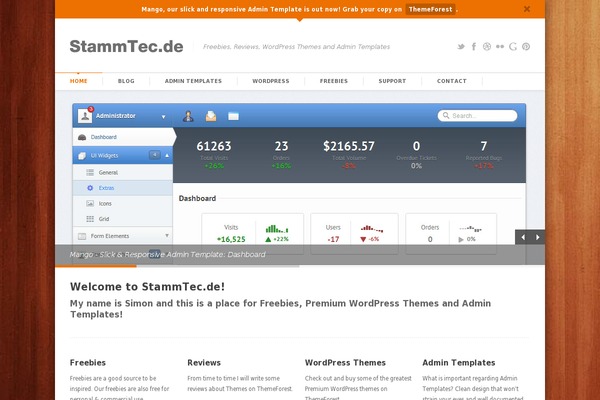This screenshot has width=600, height=400.
Task: Click the Visits +16,525 card
Action: click(x=253, y=233)
